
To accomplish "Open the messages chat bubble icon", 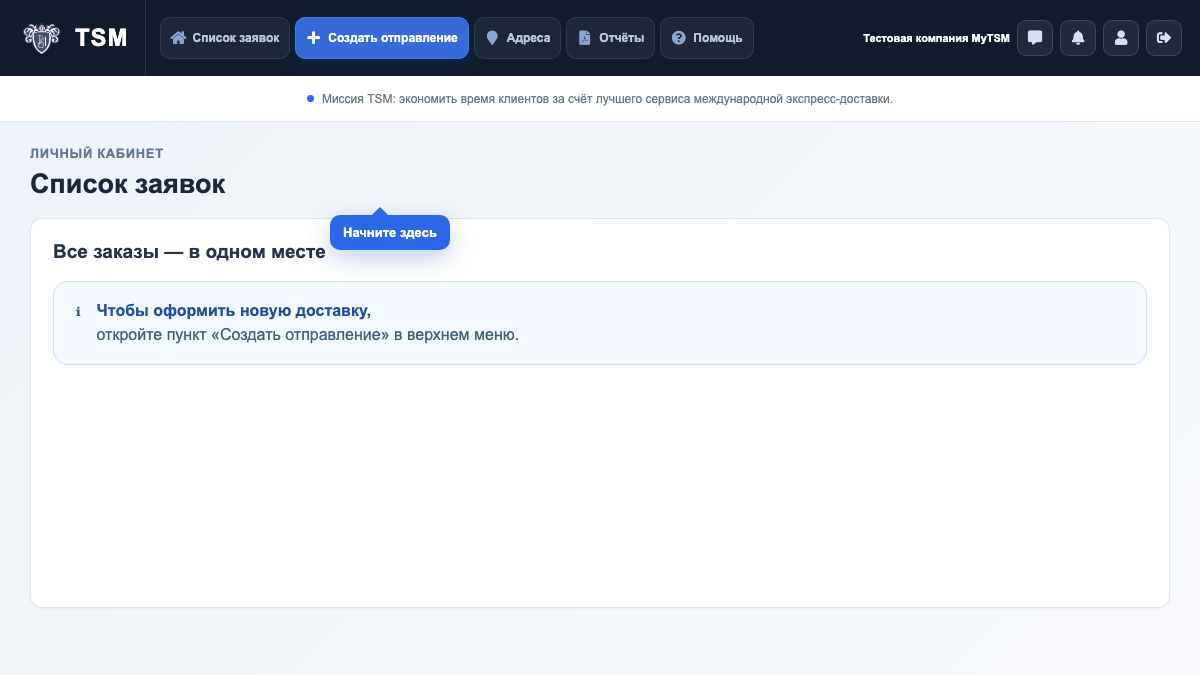I will (1035, 38).
